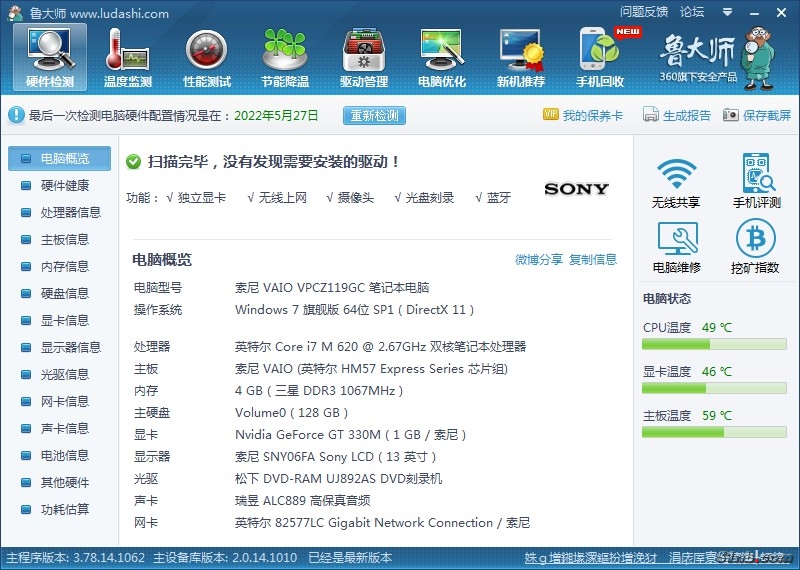Image resolution: width=800 pixels, height=570 pixels.
Task: Open the 温度监测 temperature monitor
Action: pyautogui.click(x=128, y=57)
